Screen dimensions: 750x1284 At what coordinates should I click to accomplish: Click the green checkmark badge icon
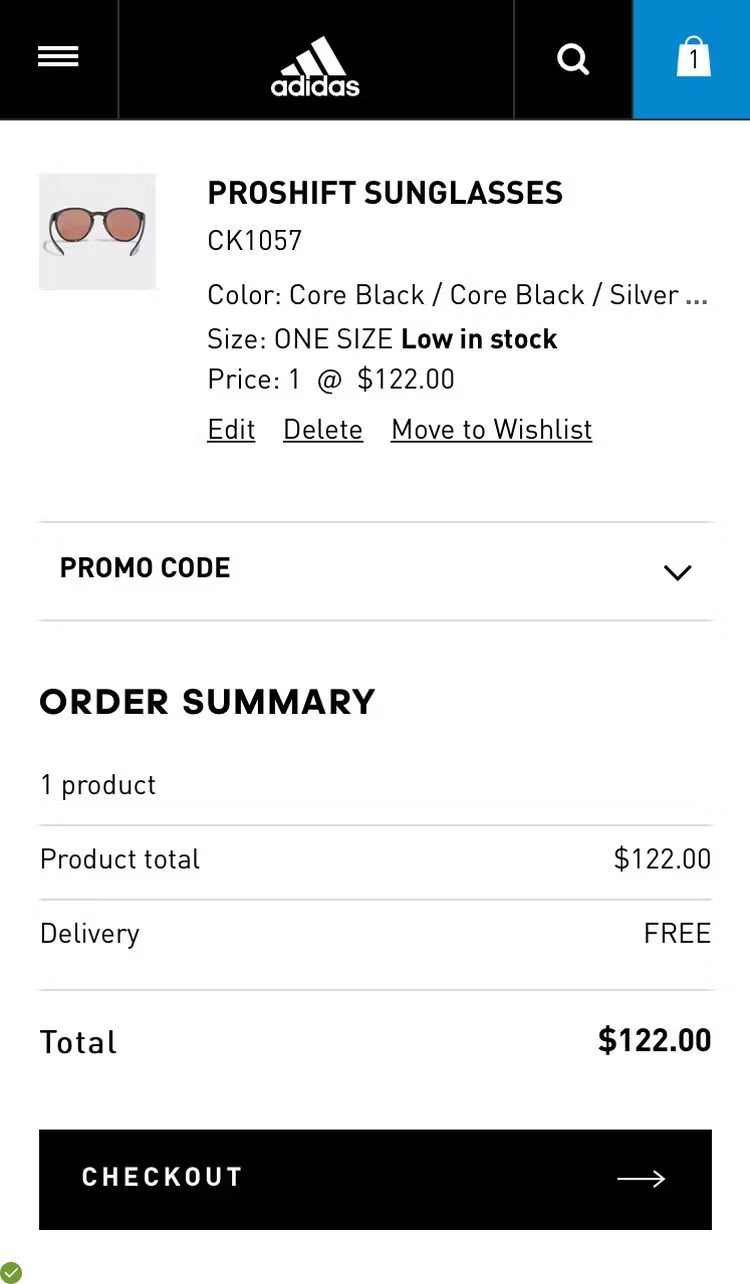(x=11, y=1272)
